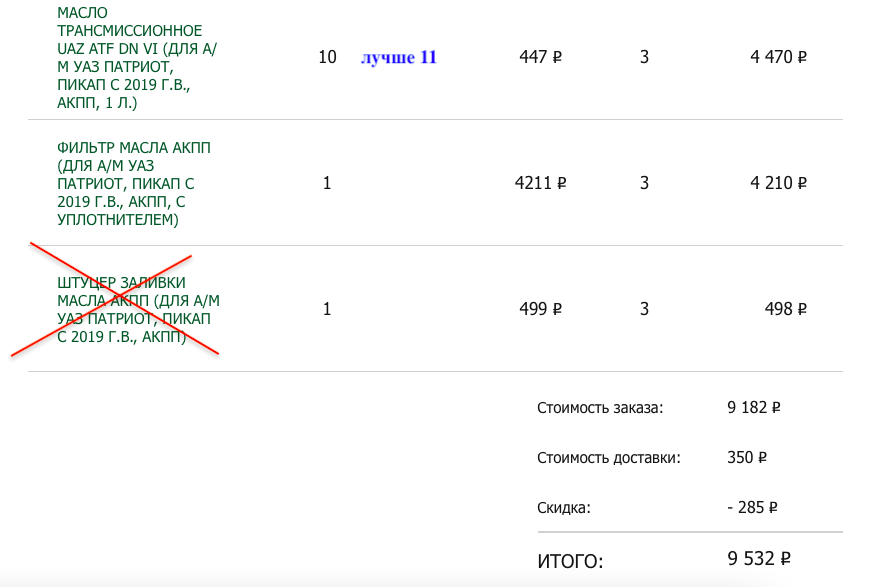Click quantity 10 in the oil row
Image resolution: width=872 pixels, height=587 pixels.
(327, 57)
